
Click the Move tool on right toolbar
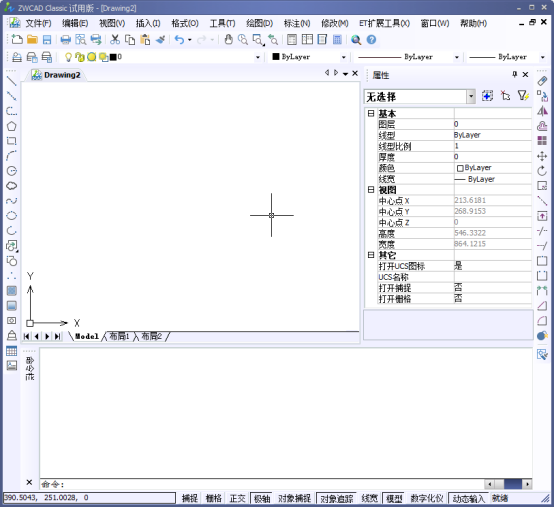542,156
